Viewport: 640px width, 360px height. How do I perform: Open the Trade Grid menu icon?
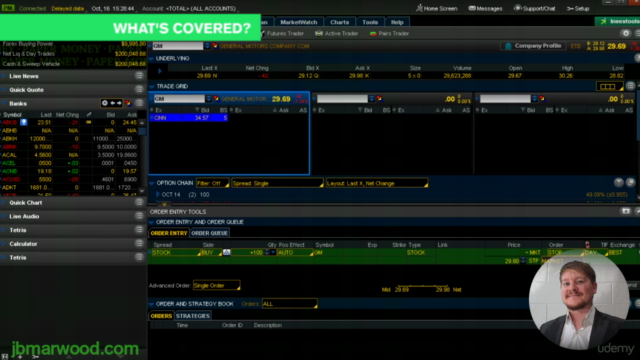coord(631,86)
